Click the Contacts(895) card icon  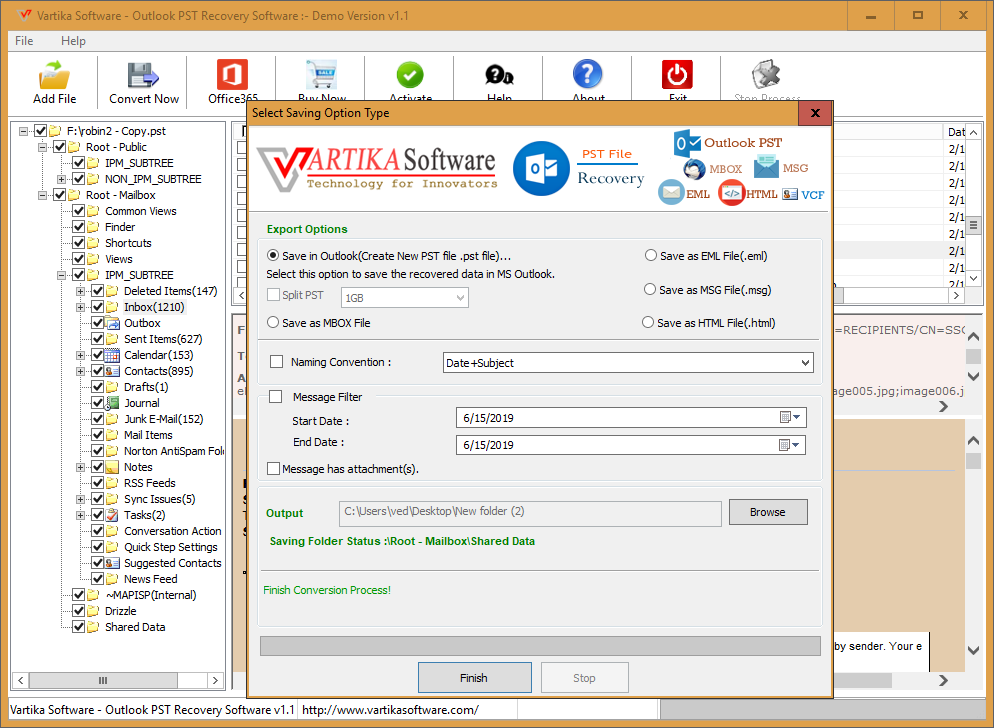click(112, 371)
